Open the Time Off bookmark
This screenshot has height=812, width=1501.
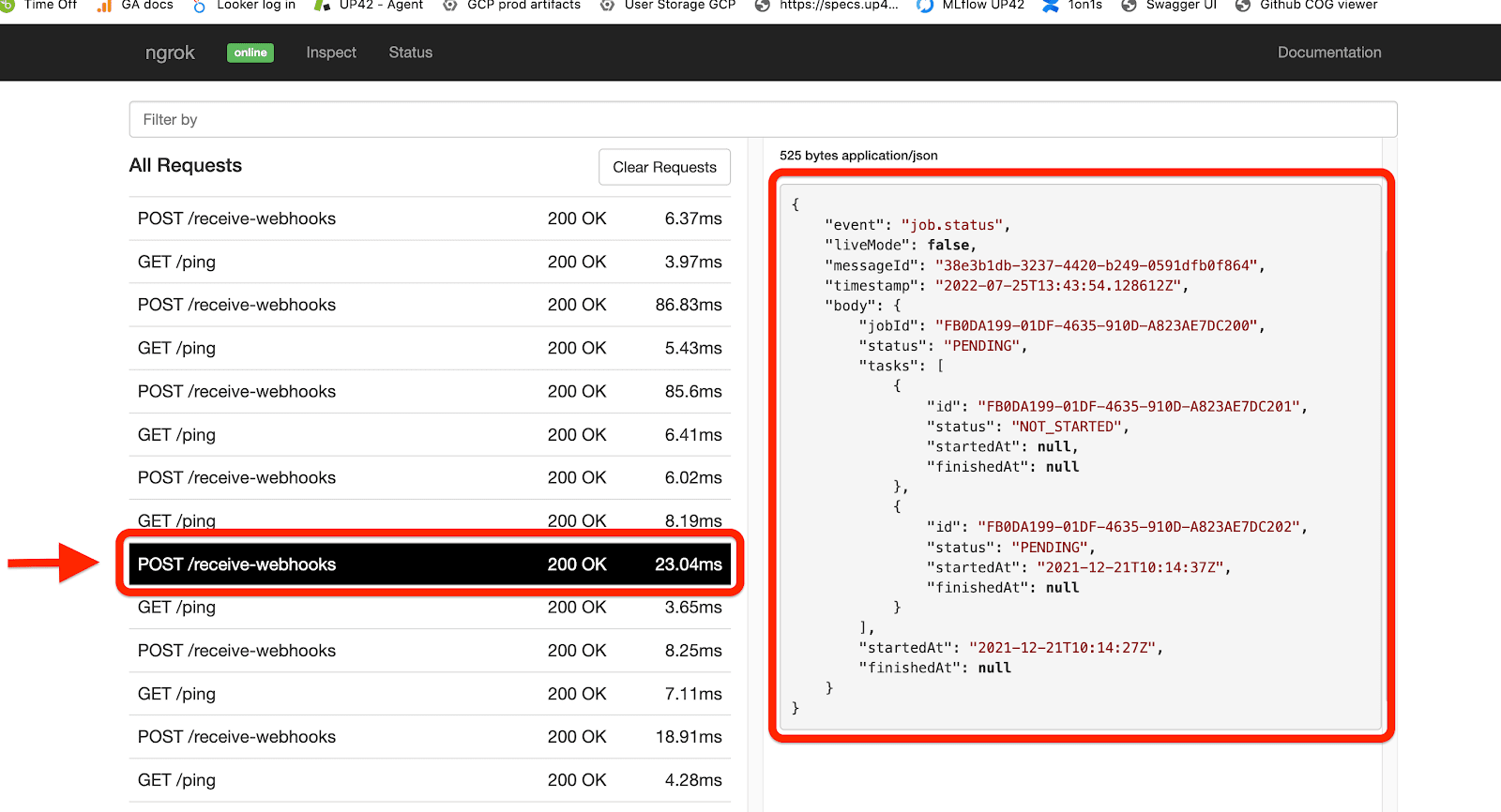click(39, 5)
